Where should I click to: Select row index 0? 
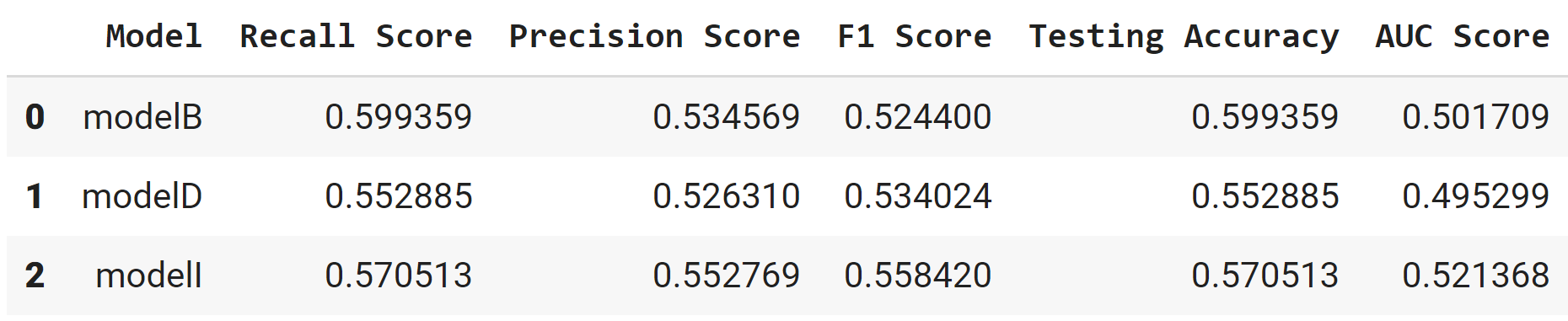coord(35,117)
